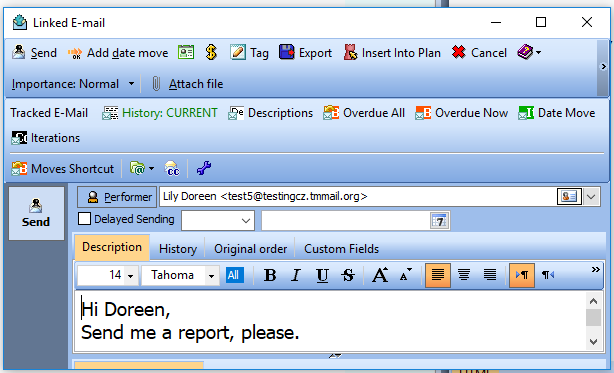Expand the formatting toolbar overflow chevron
Screen dimensions: 614x373
pos(596,270)
